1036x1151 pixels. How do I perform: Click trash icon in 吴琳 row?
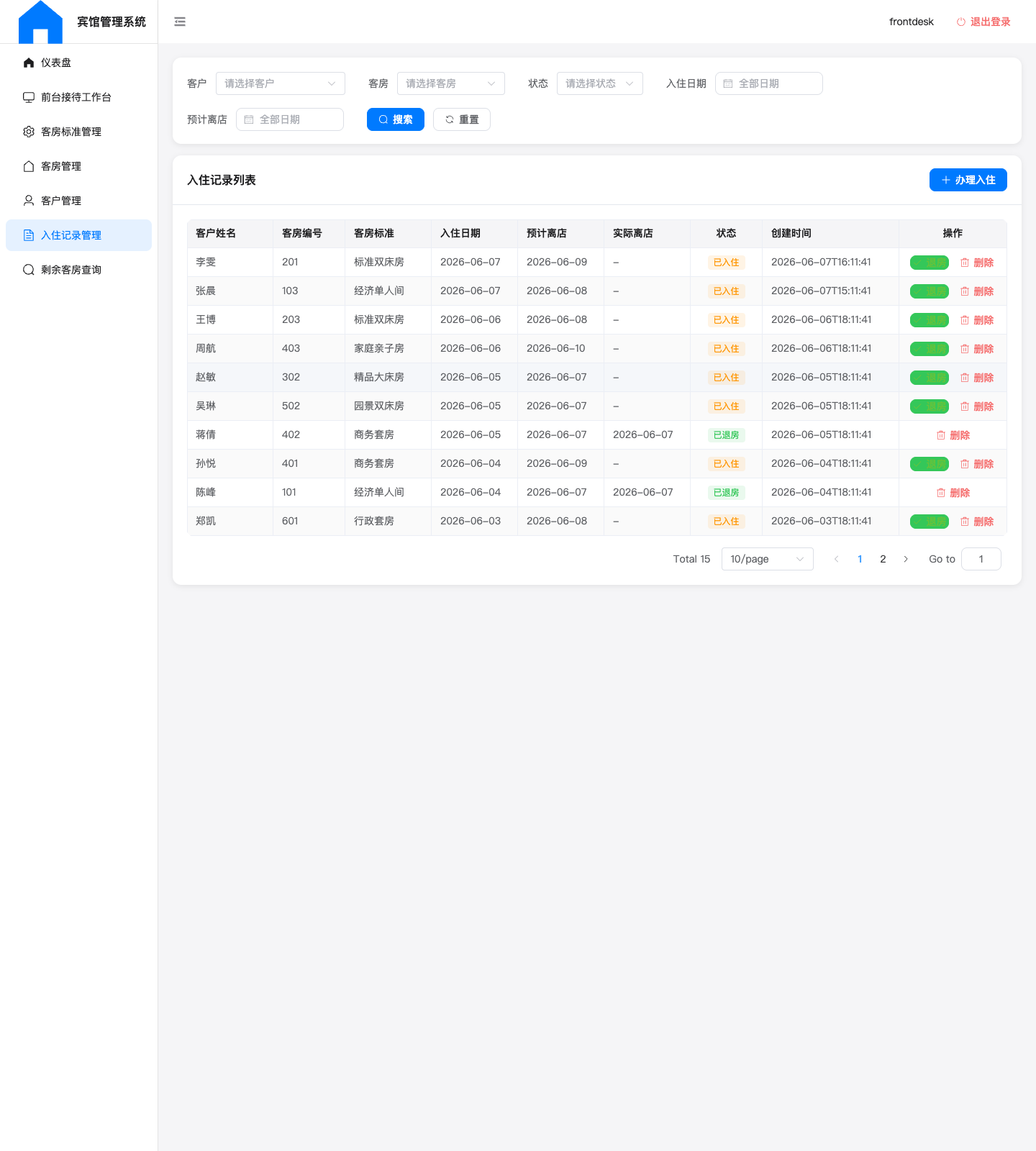pyautogui.click(x=965, y=406)
